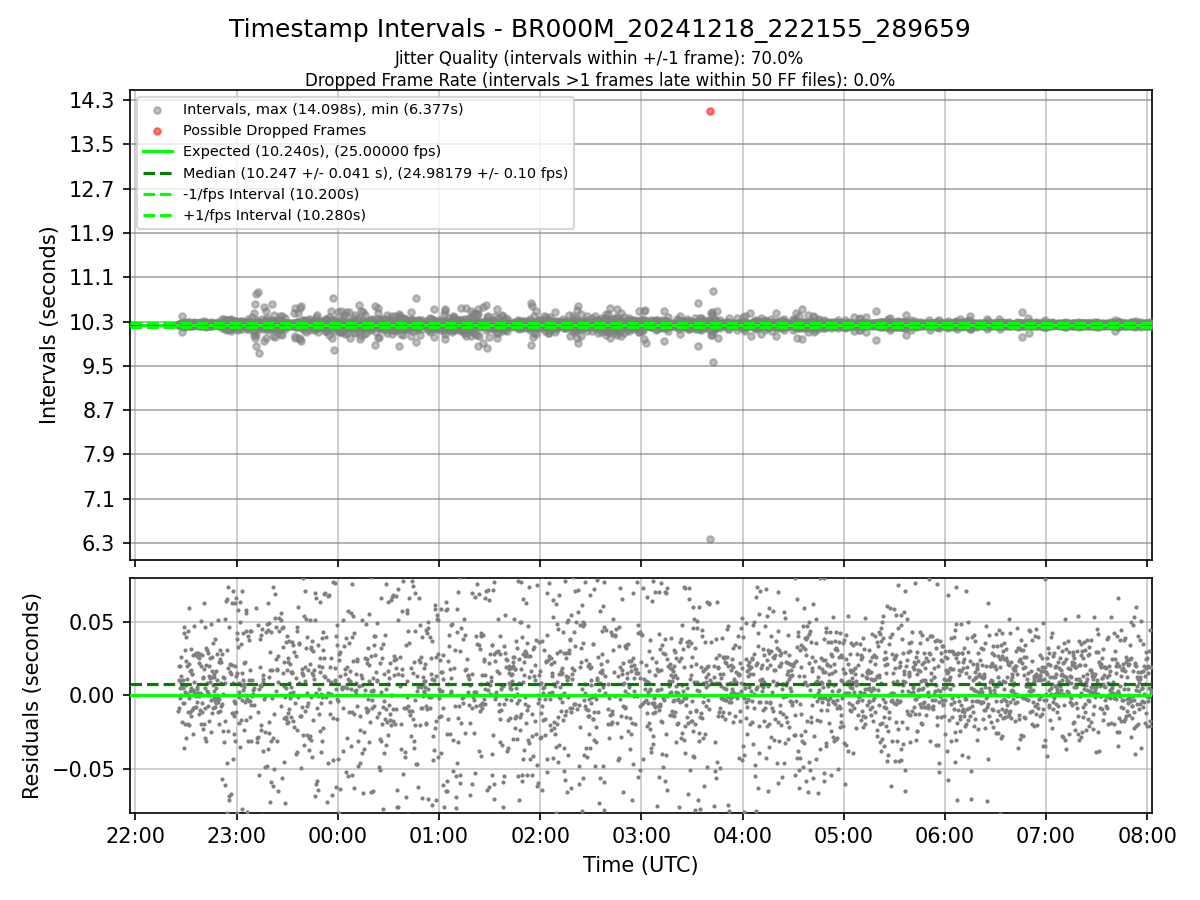Click legend entry 'Intervals, max (14.098s), min (6.377s)'
Viewport: 1200px width, 900px height.
tap(323, 108)
